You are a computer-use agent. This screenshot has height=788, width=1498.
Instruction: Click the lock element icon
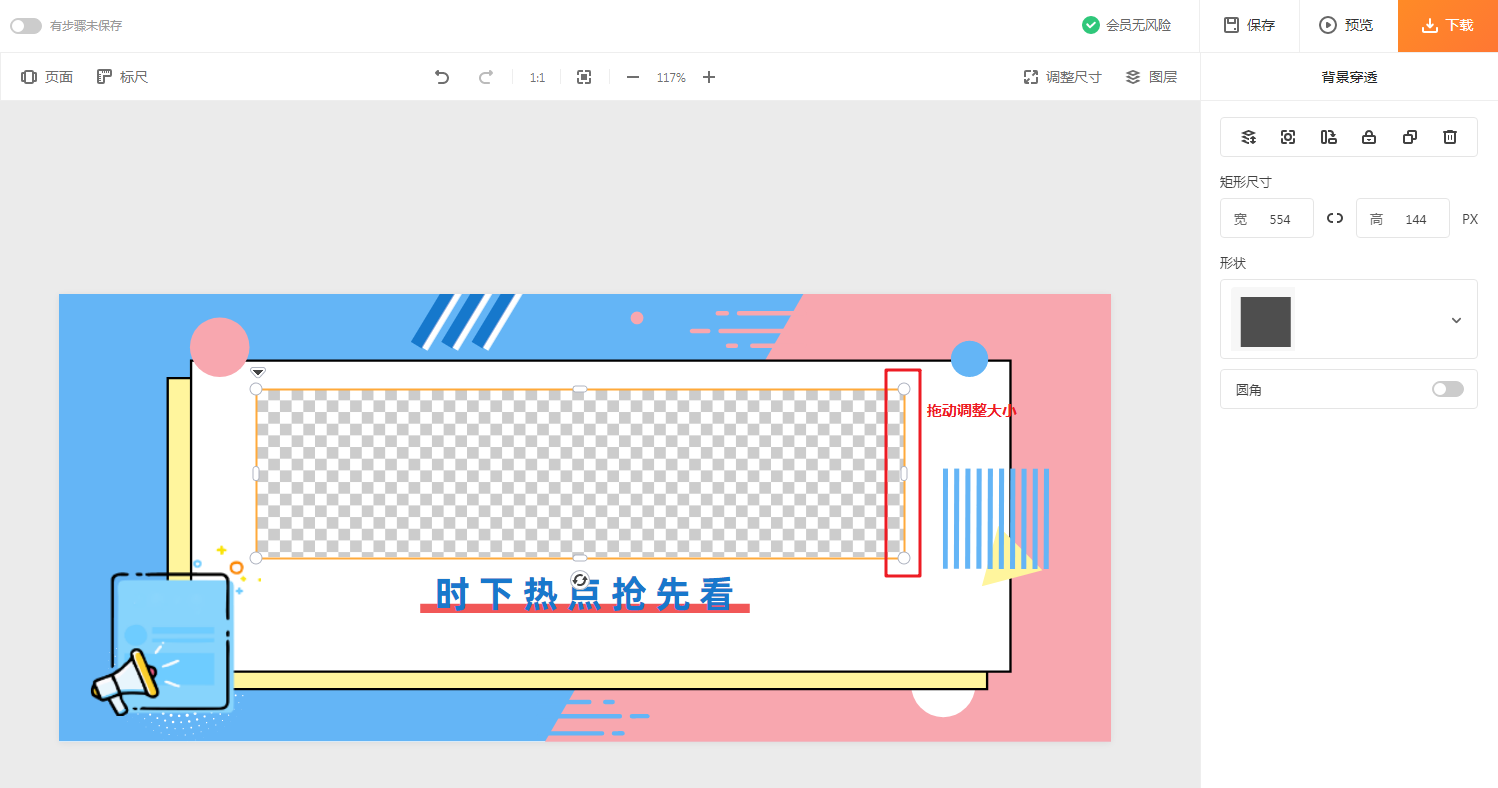point(1369,137)
